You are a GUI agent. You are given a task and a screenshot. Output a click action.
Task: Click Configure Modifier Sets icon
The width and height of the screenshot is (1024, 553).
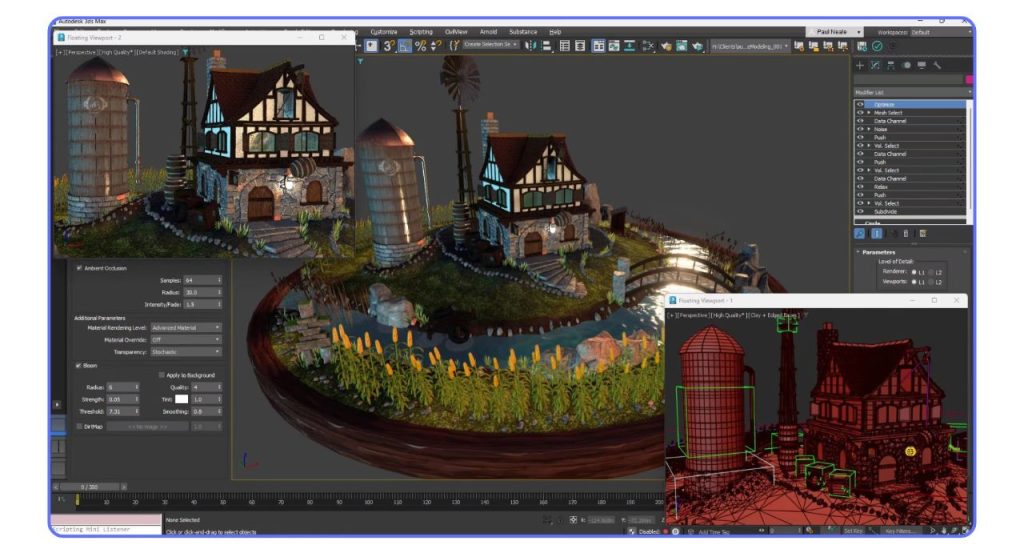[923, 233]
